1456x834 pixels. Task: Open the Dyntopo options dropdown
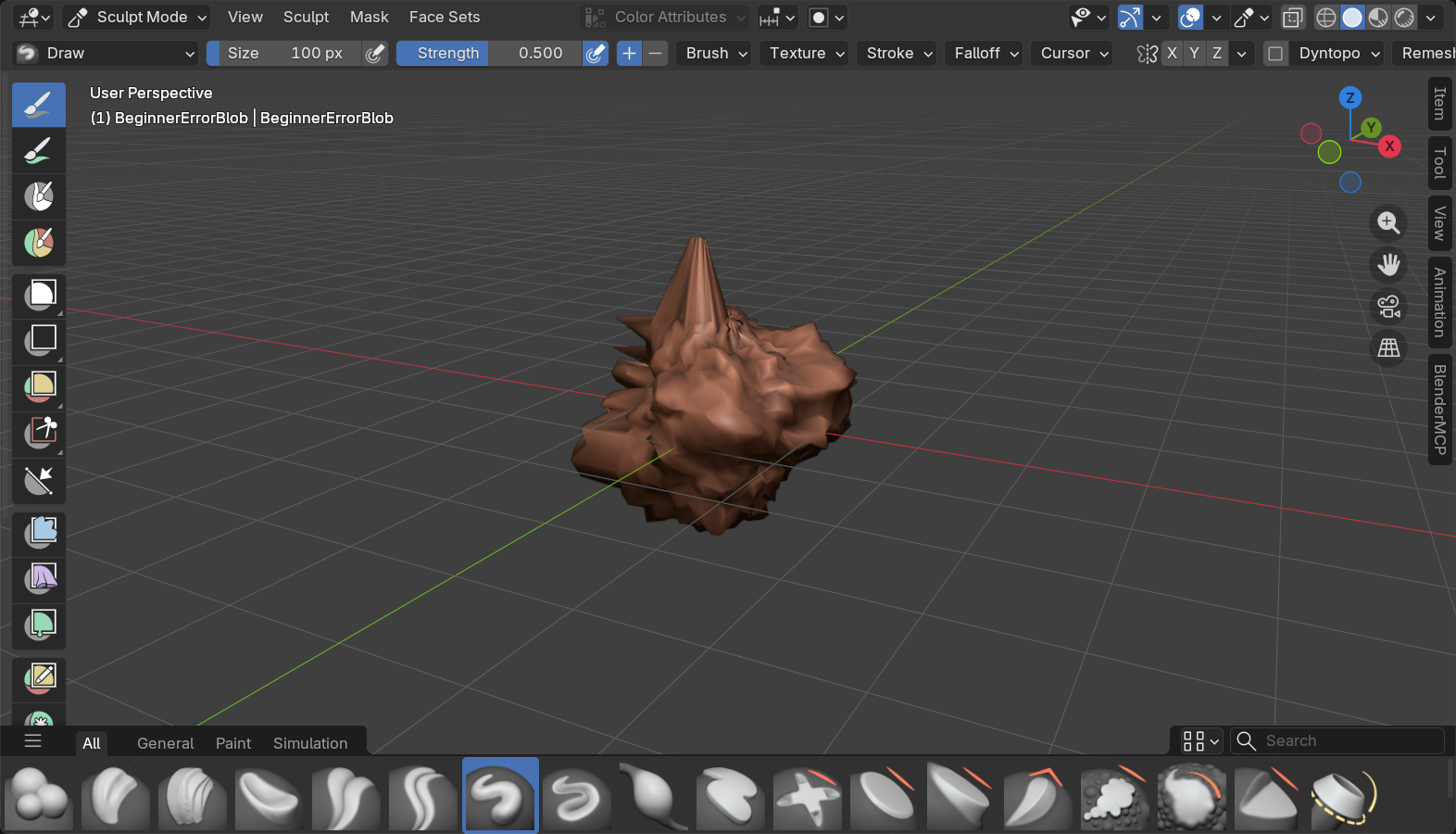pyautogui.click(x=1338, y=54)
